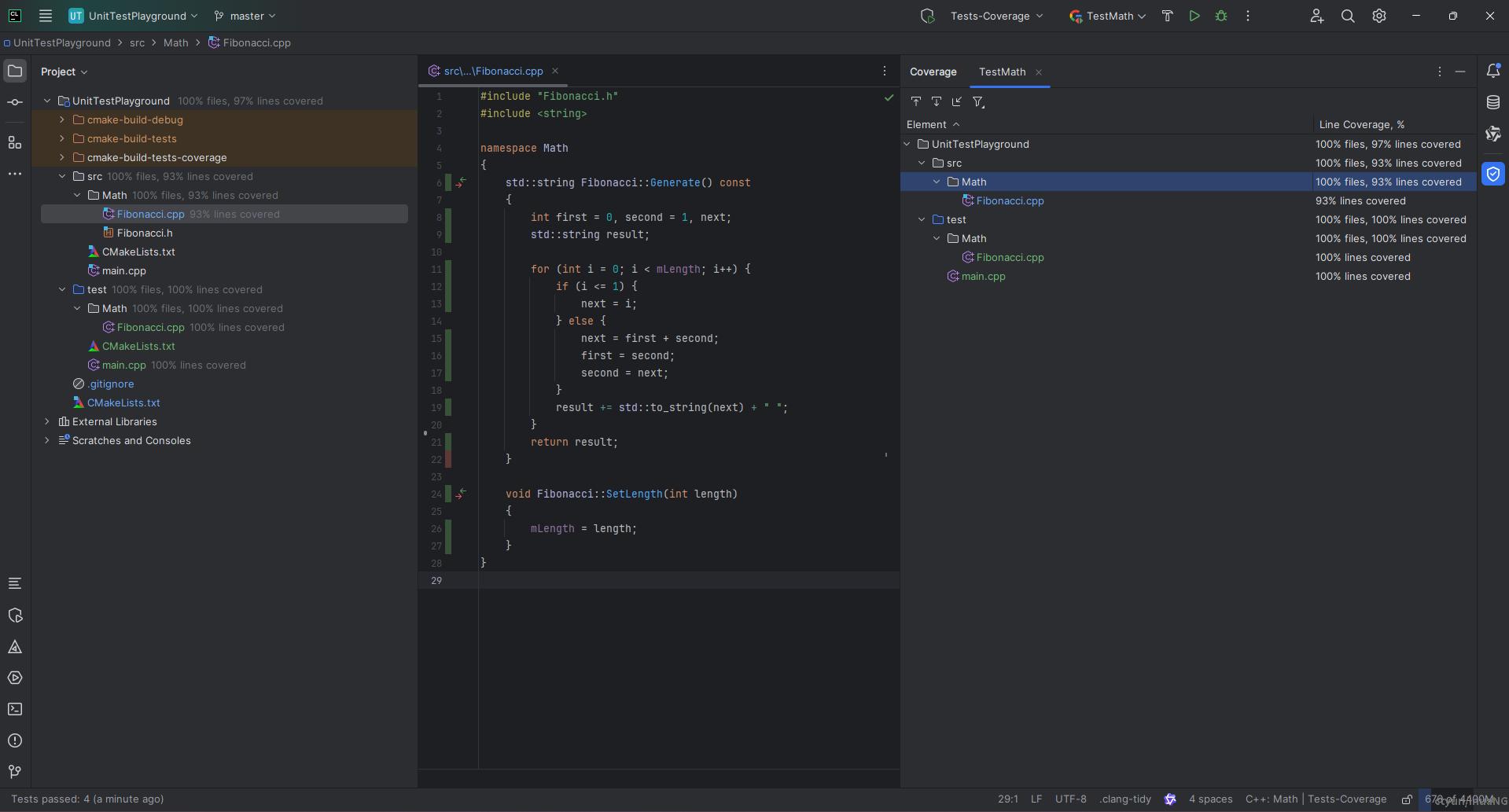
Task: Open the Notifications bell
Action: click(1493, 71)
